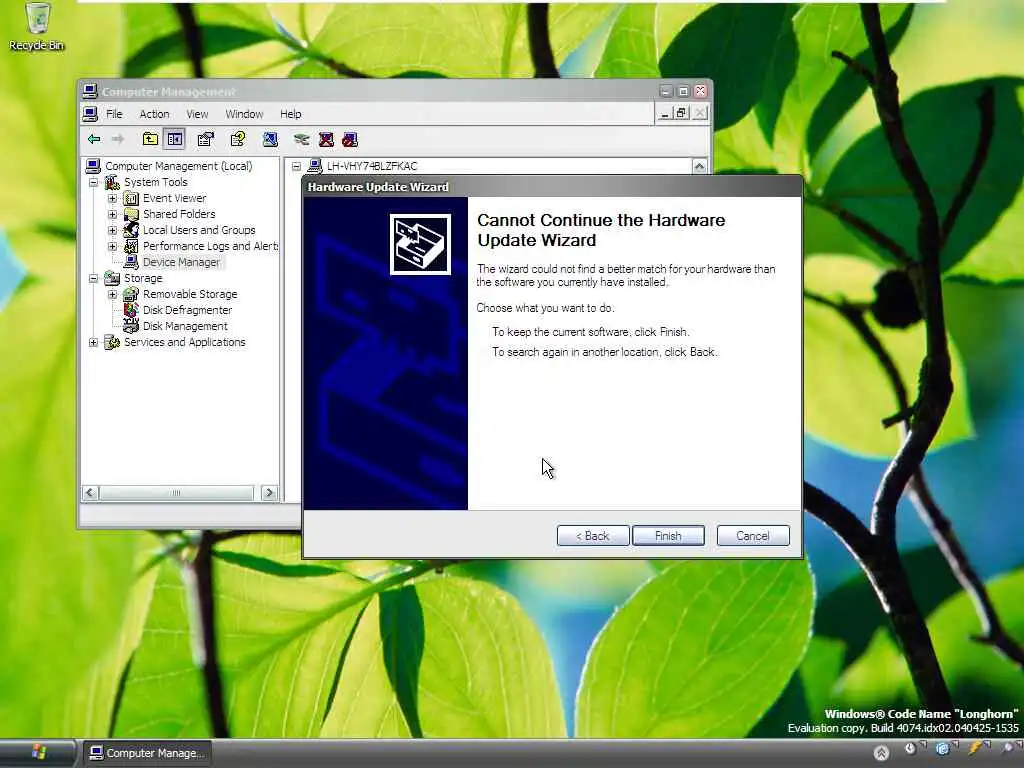Select Services and Applications in tree
Screen dimensions: 1024x768
(185, 342)
